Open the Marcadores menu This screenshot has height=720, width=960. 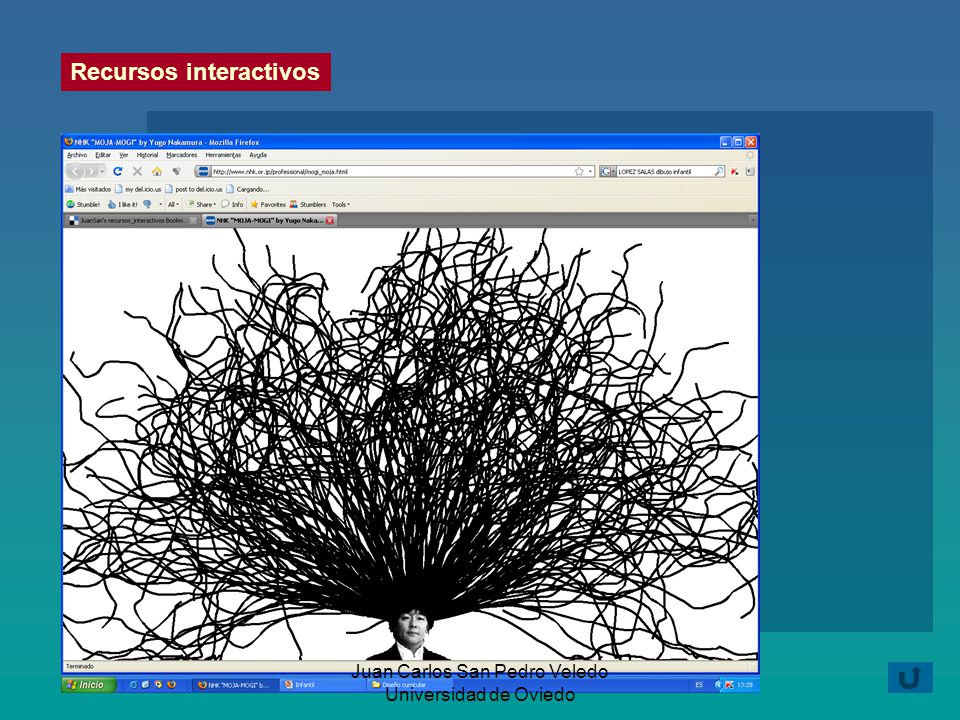tap(182, 155)
